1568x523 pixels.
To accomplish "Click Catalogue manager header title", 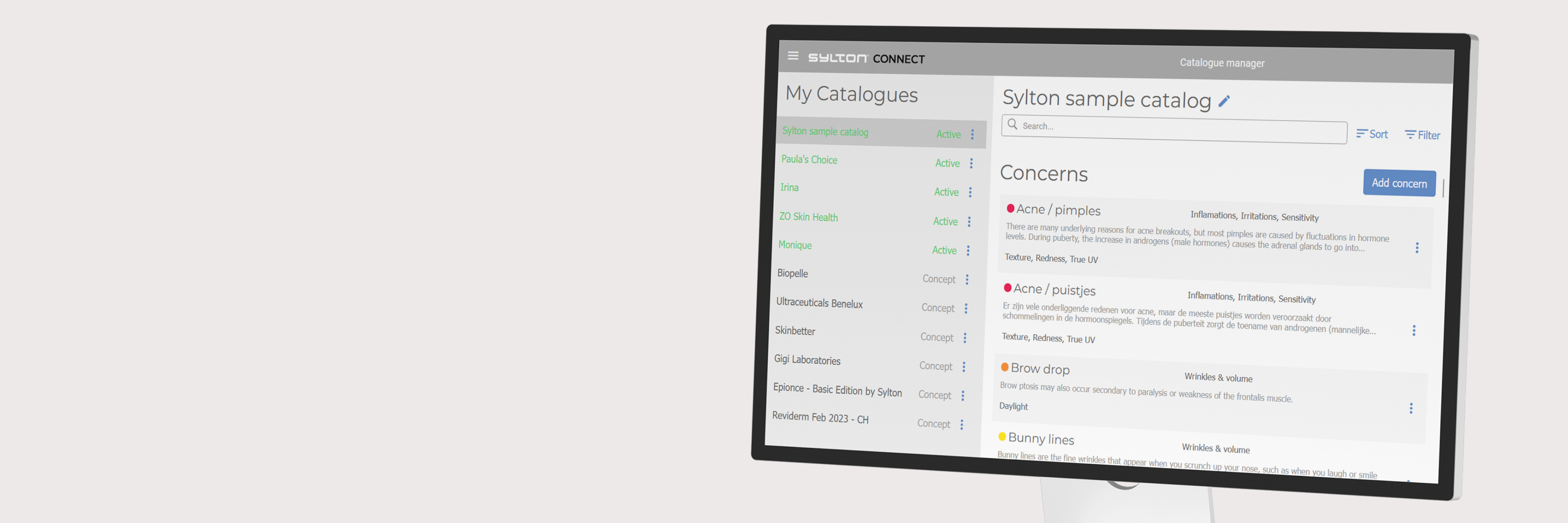I will (x=1221, y=63).
